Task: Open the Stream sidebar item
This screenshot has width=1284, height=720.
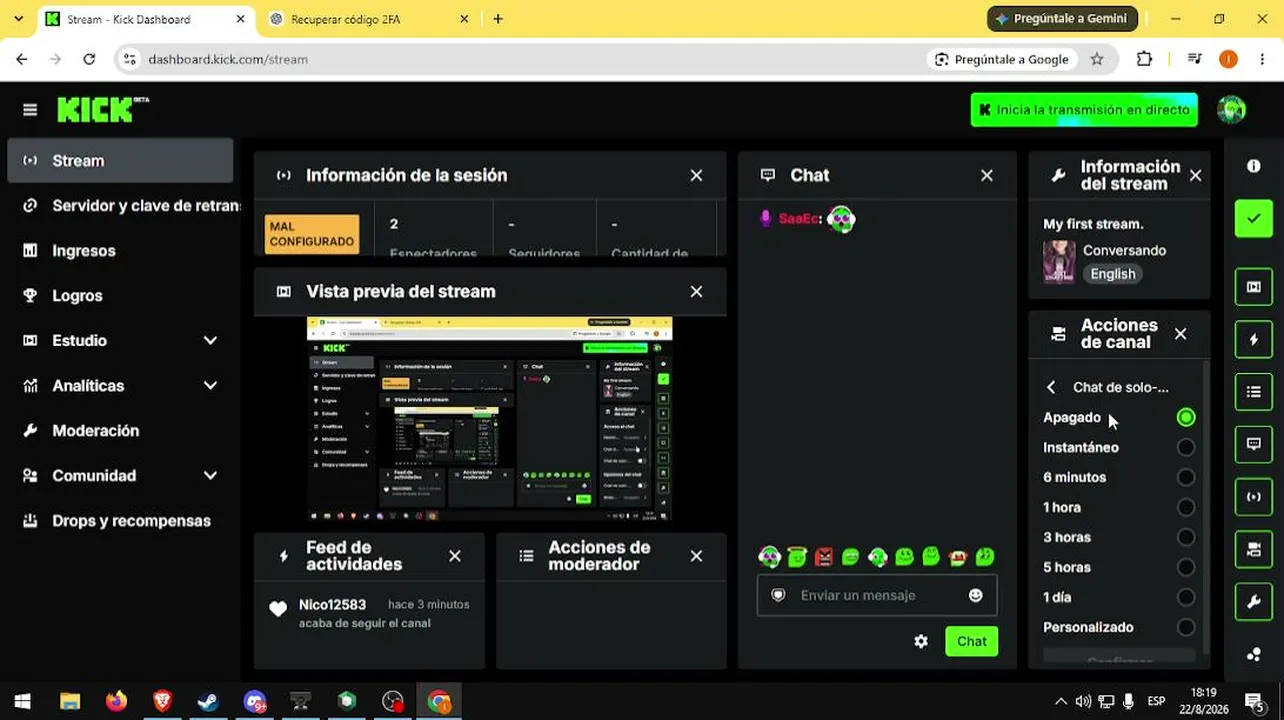Action: [120, 161]
